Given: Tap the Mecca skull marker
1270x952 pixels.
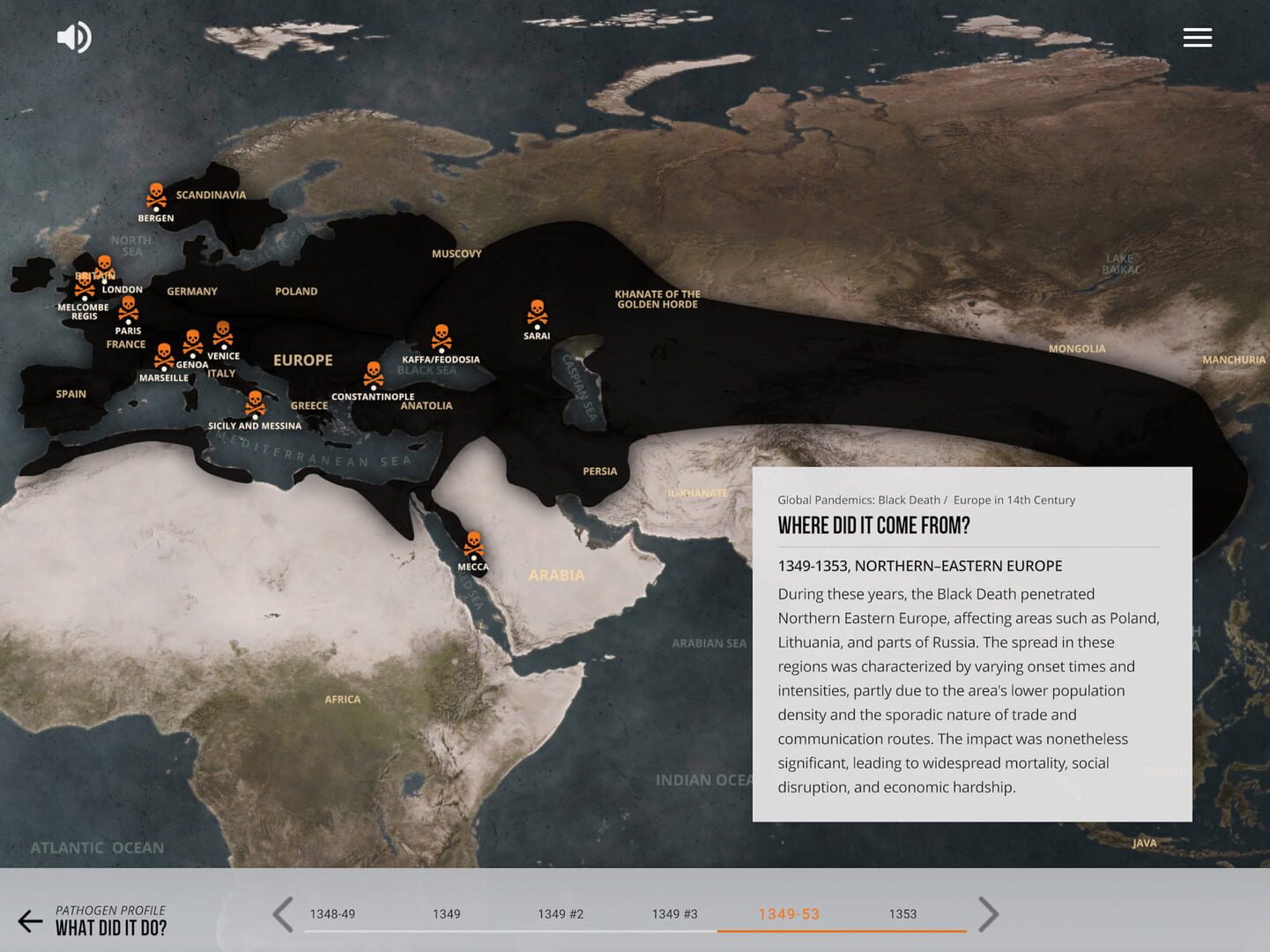Looking at the screenshot, I should pos(473,545).
